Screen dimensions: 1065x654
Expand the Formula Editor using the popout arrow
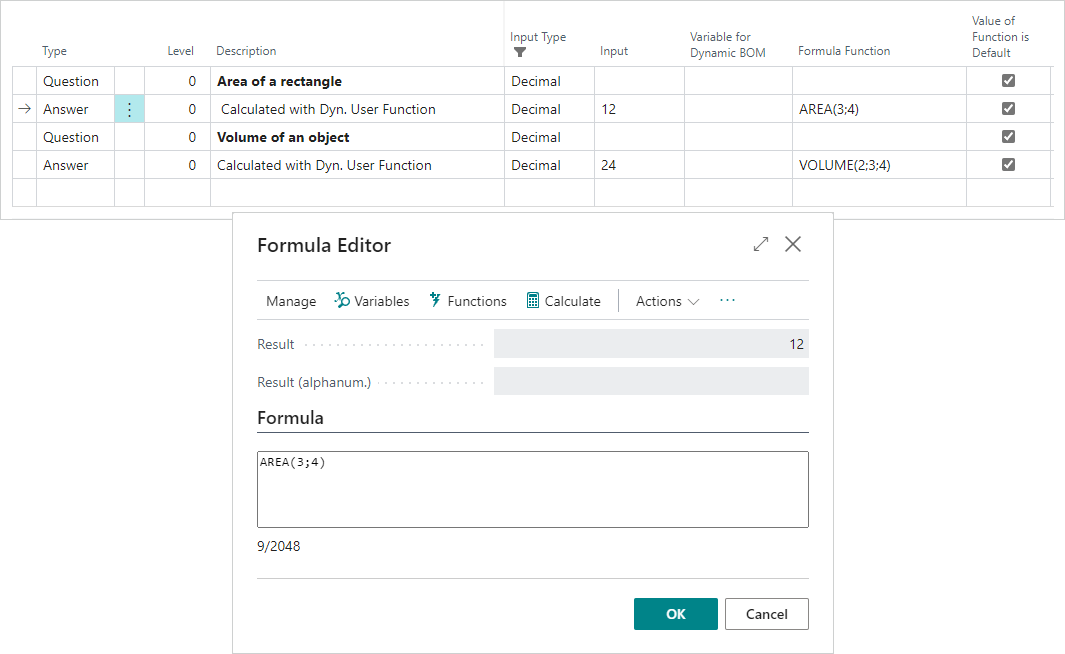[760, 243]
